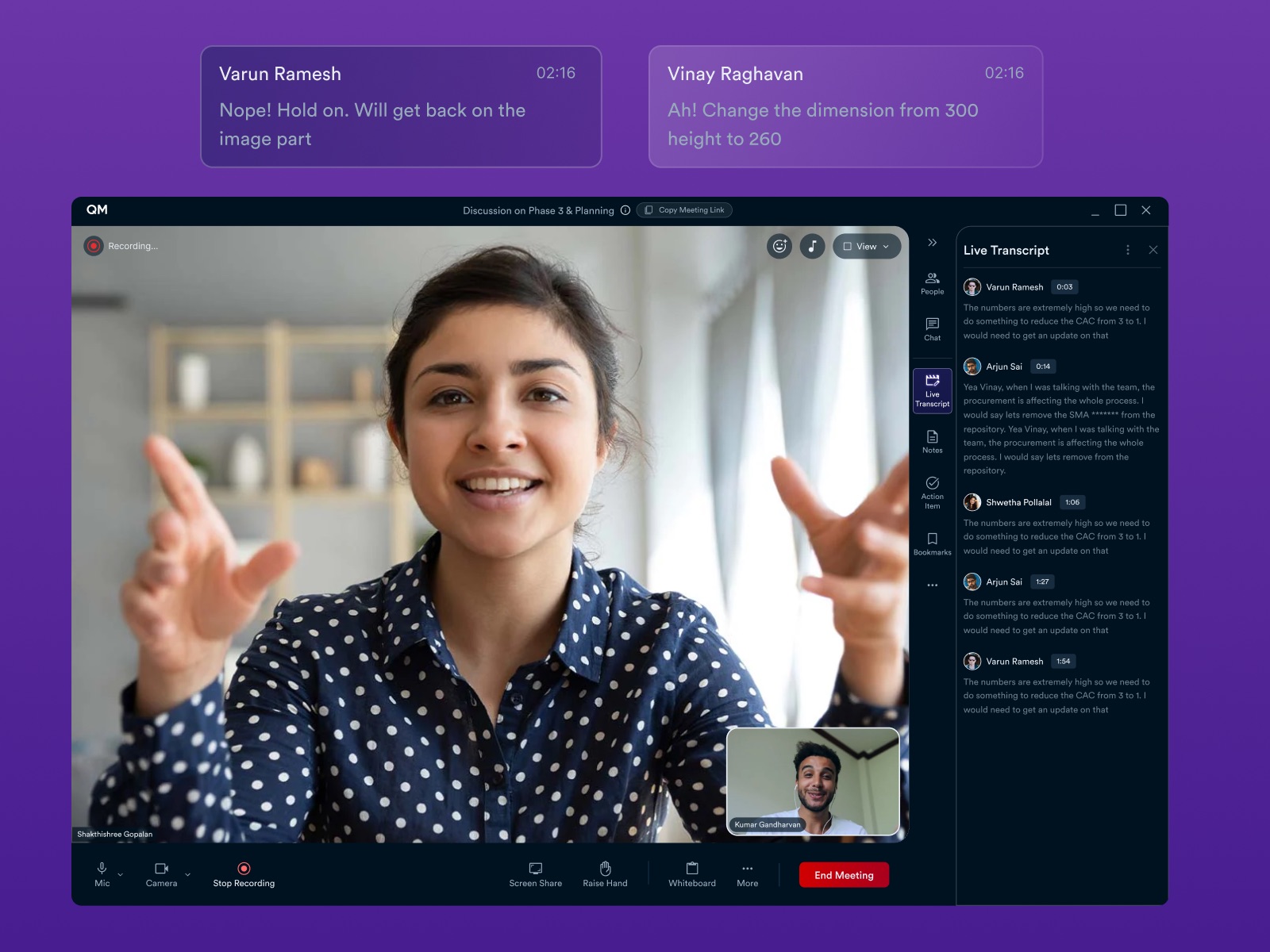
Task: Click the 1:06 timestamp badge
Action: click(1072, 502)
